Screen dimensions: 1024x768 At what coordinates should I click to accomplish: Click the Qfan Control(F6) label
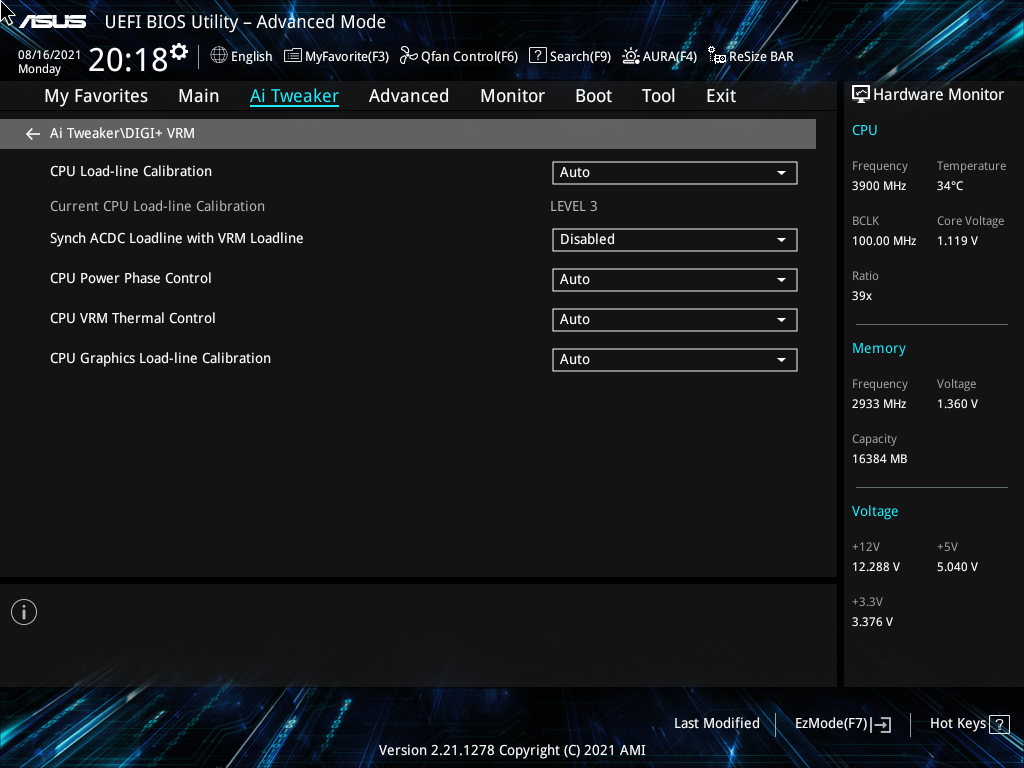470,57
